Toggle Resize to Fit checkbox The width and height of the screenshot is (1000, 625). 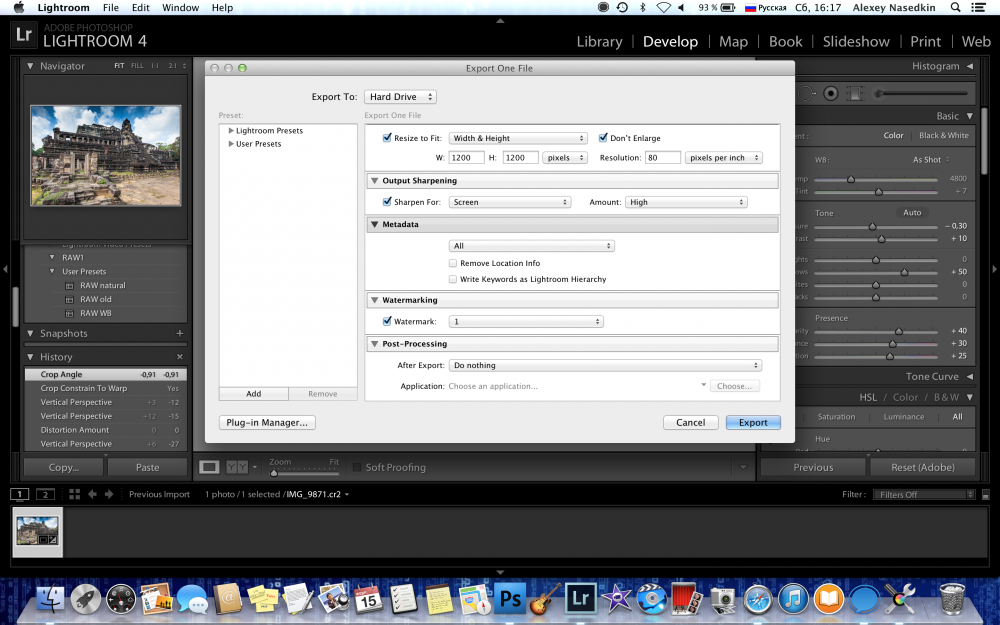(x=386, y=138)
